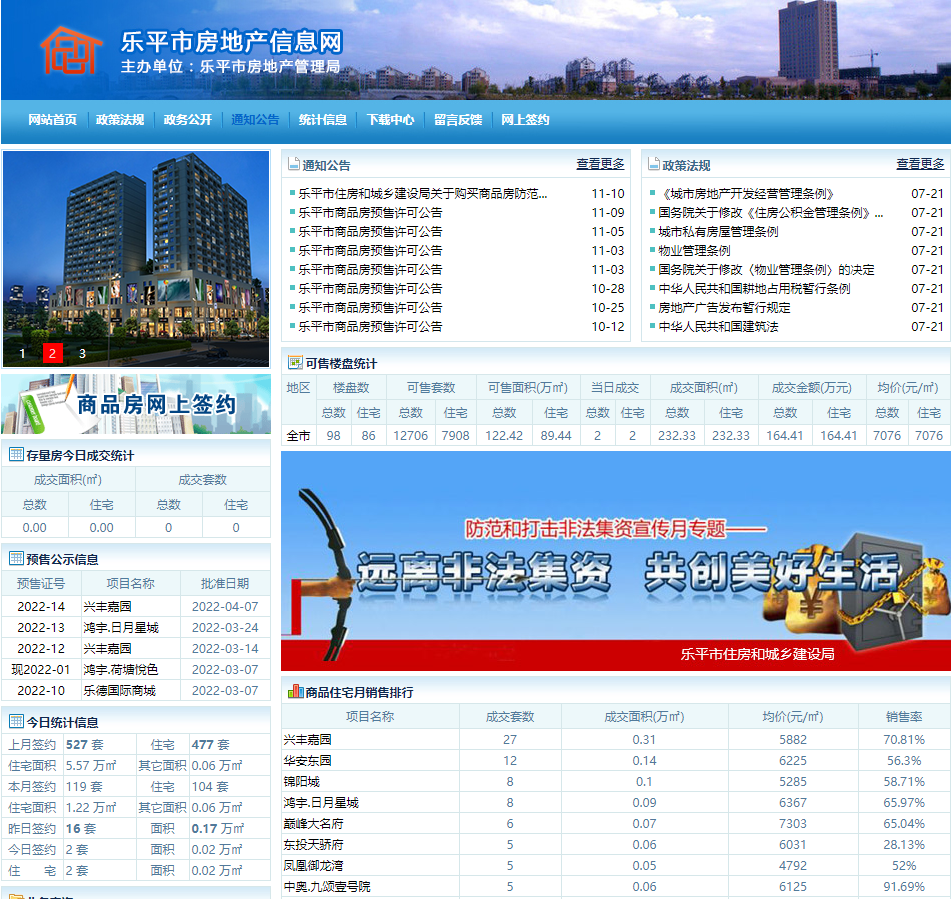Click the 商品住宅月销售排行 chart icon
The image size is (952, 899).
point(295,692)
